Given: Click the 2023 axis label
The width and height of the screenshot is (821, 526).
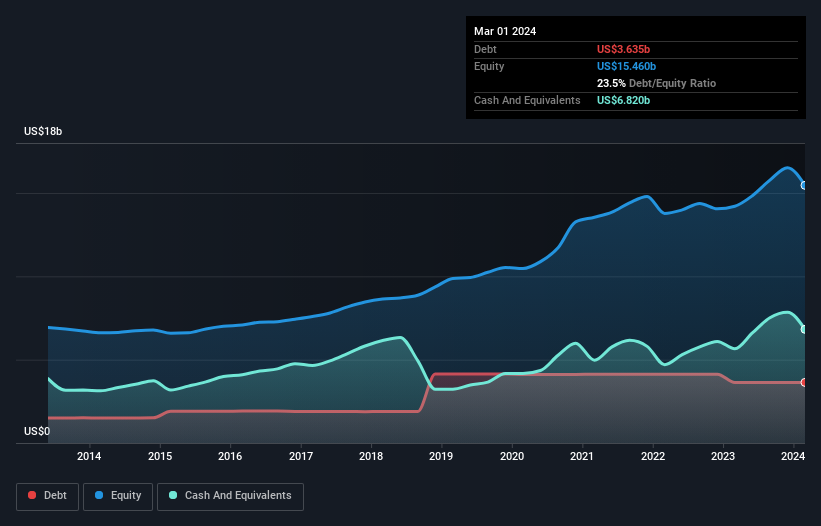Looking at the screenshot, I should [x=723, y=456].
